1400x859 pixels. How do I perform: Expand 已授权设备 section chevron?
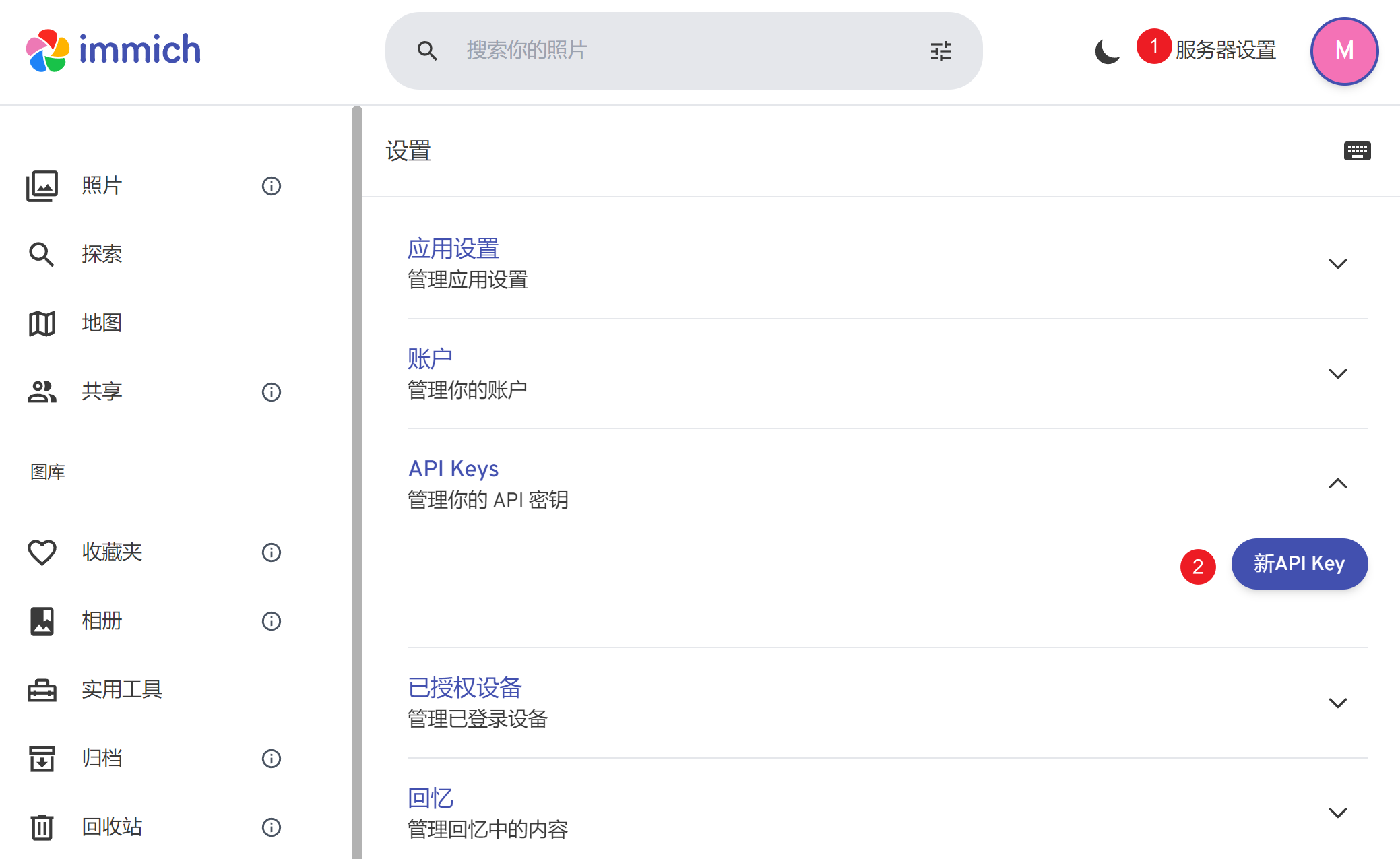pyautogui.click(x=1338, y=703)
